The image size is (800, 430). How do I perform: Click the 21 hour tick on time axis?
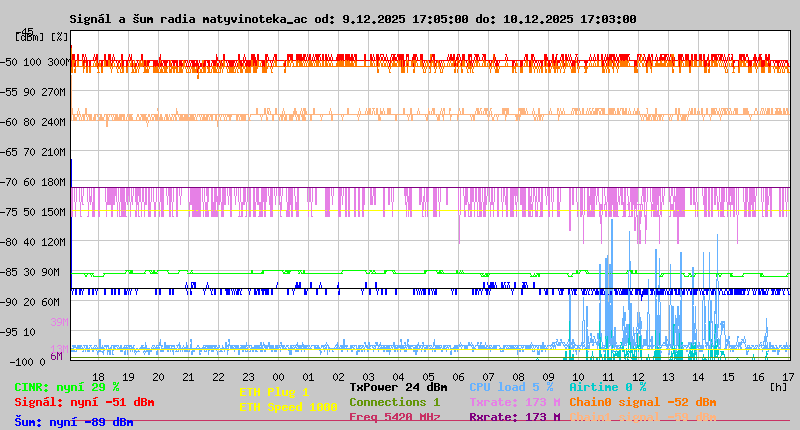pyautogui.click(x=188, y=377)
